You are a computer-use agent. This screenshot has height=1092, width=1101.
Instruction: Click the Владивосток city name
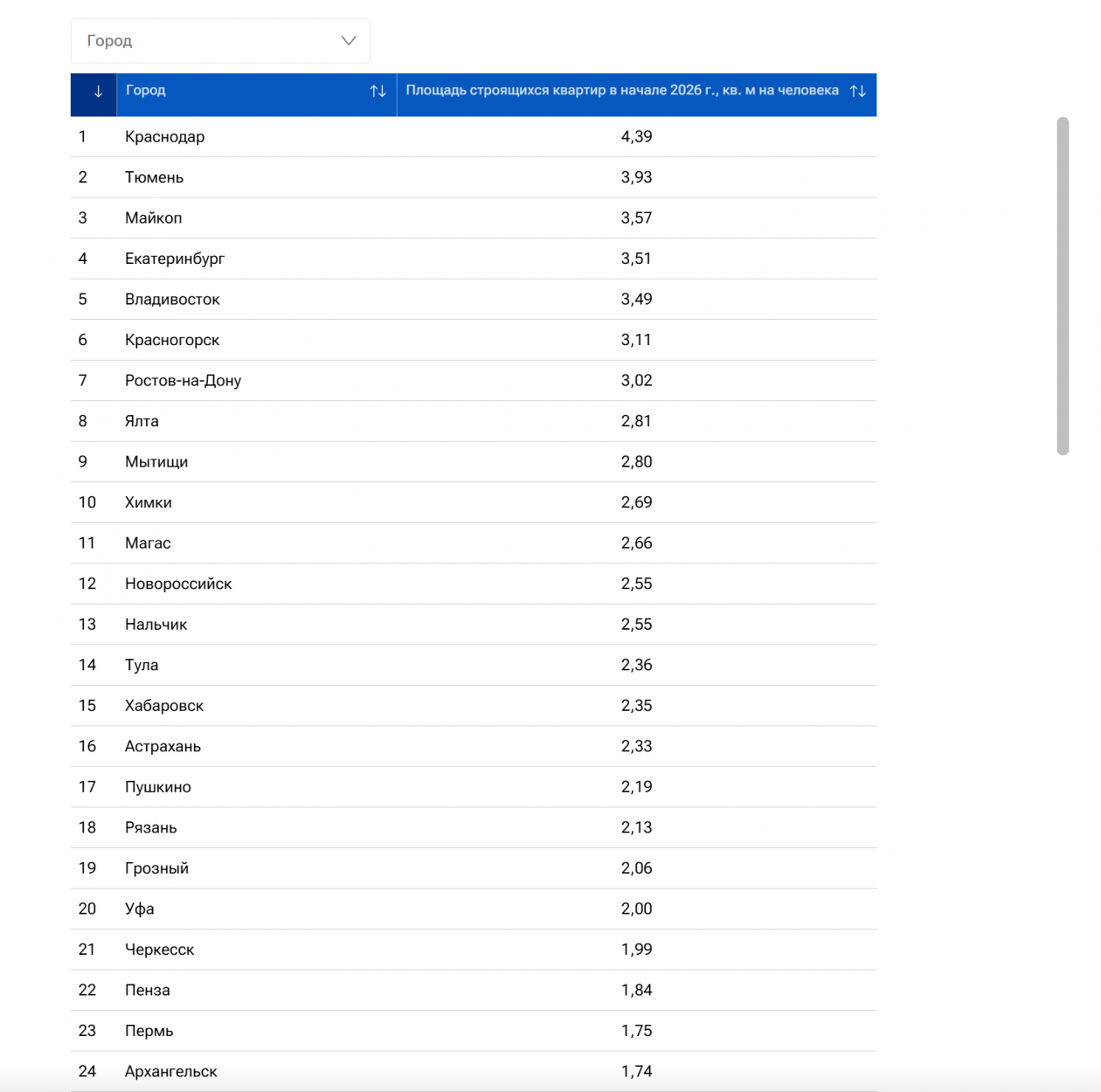pyautogui.click(x=172, y=300)
